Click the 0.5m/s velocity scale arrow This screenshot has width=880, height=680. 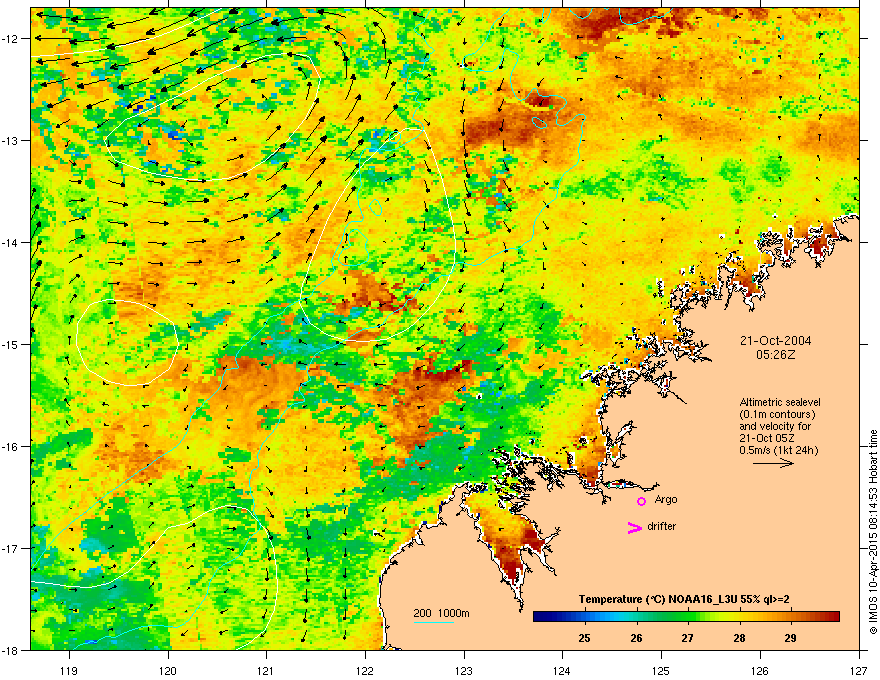[x=773, y=463]
